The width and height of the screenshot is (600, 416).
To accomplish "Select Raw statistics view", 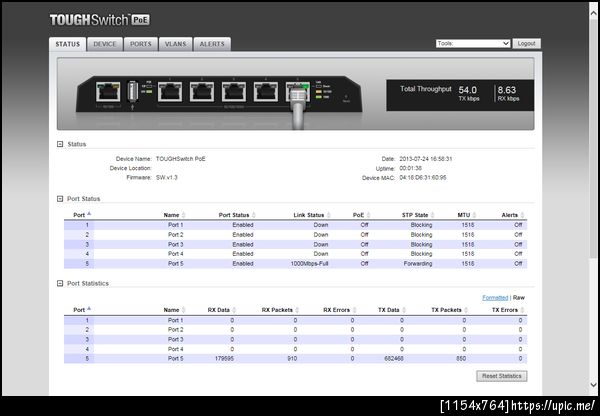I will [x=519, y=297].
